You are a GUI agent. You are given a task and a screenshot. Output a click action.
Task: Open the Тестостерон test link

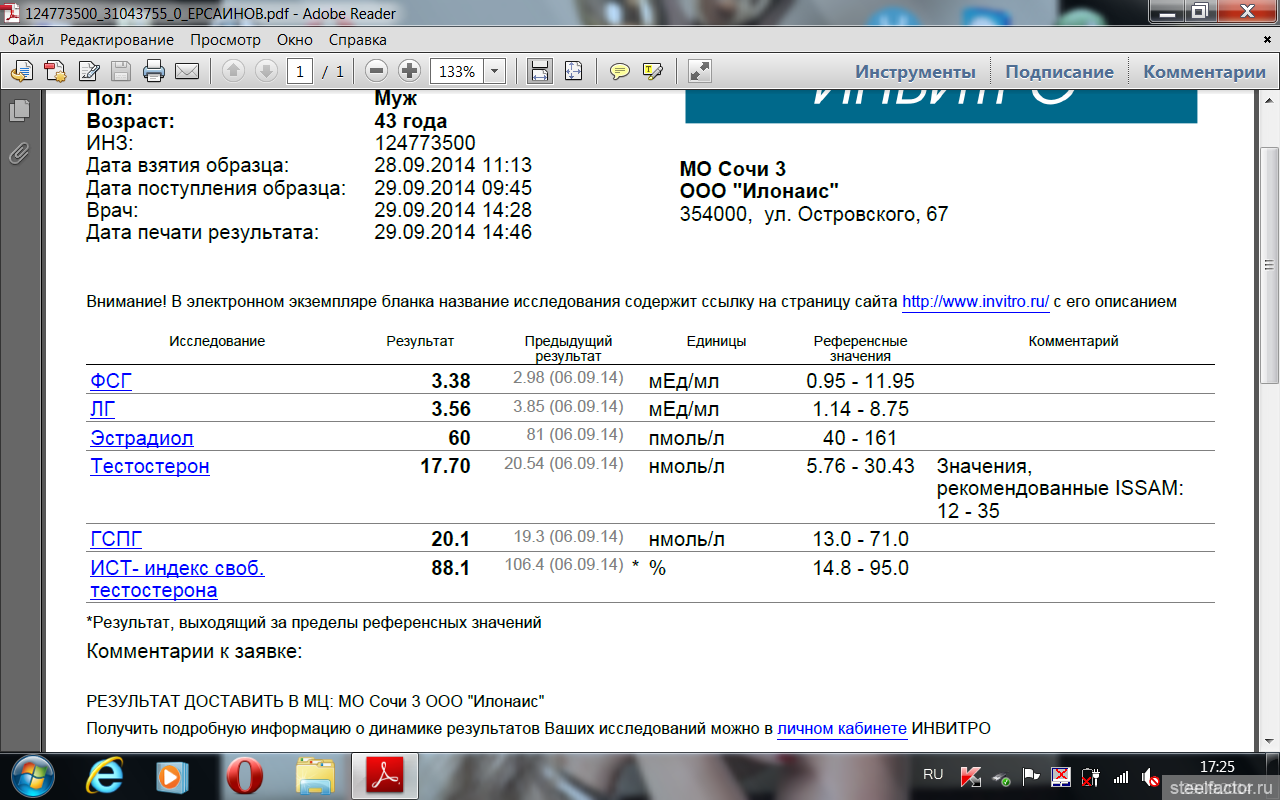tap(150, 466)
